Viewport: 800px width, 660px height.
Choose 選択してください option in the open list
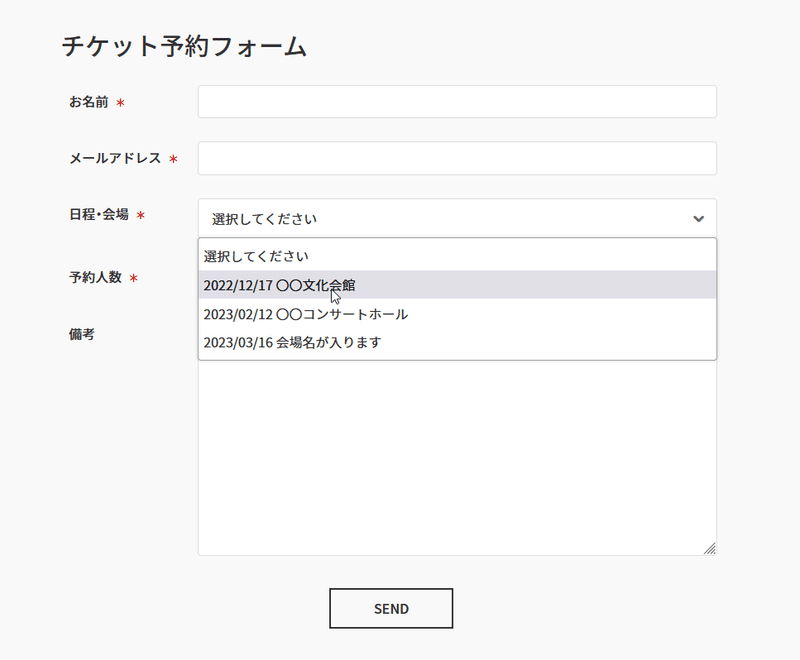457,256
